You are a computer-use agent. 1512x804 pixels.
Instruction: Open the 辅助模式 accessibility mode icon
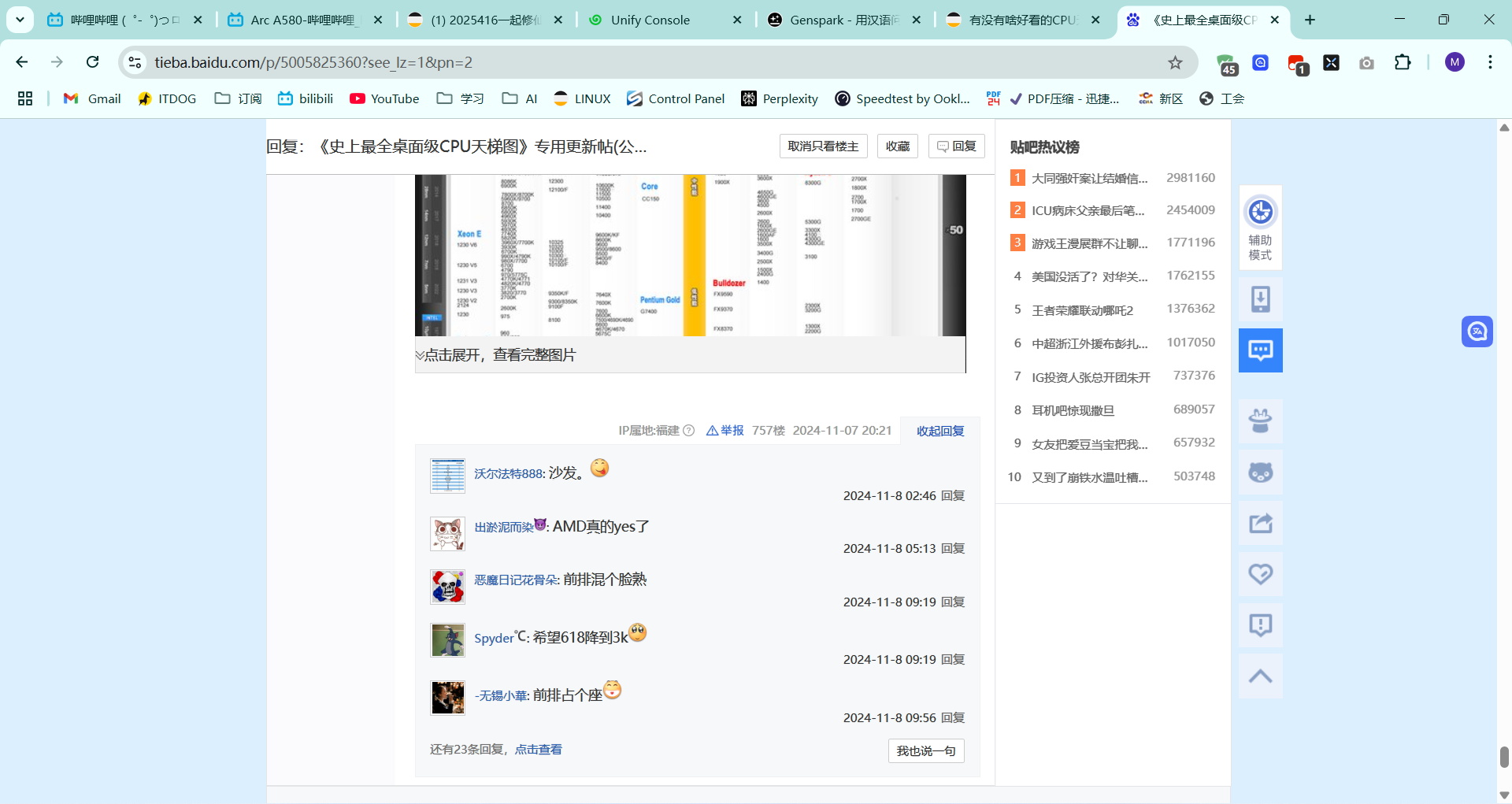pyautogui.click(x=1260, y=228)
